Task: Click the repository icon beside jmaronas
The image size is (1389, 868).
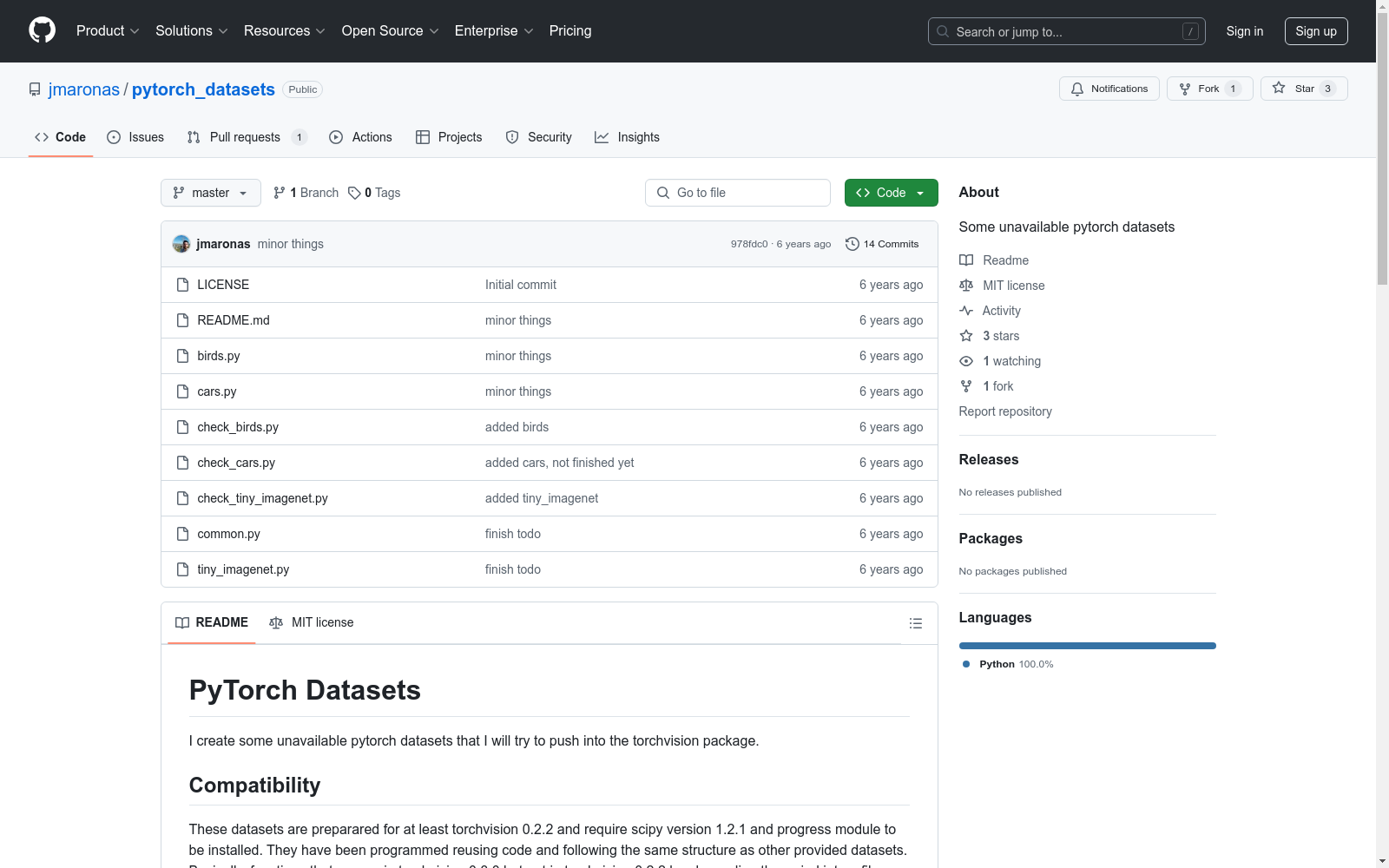Action: pyautogui.click(x=35, y=89)
